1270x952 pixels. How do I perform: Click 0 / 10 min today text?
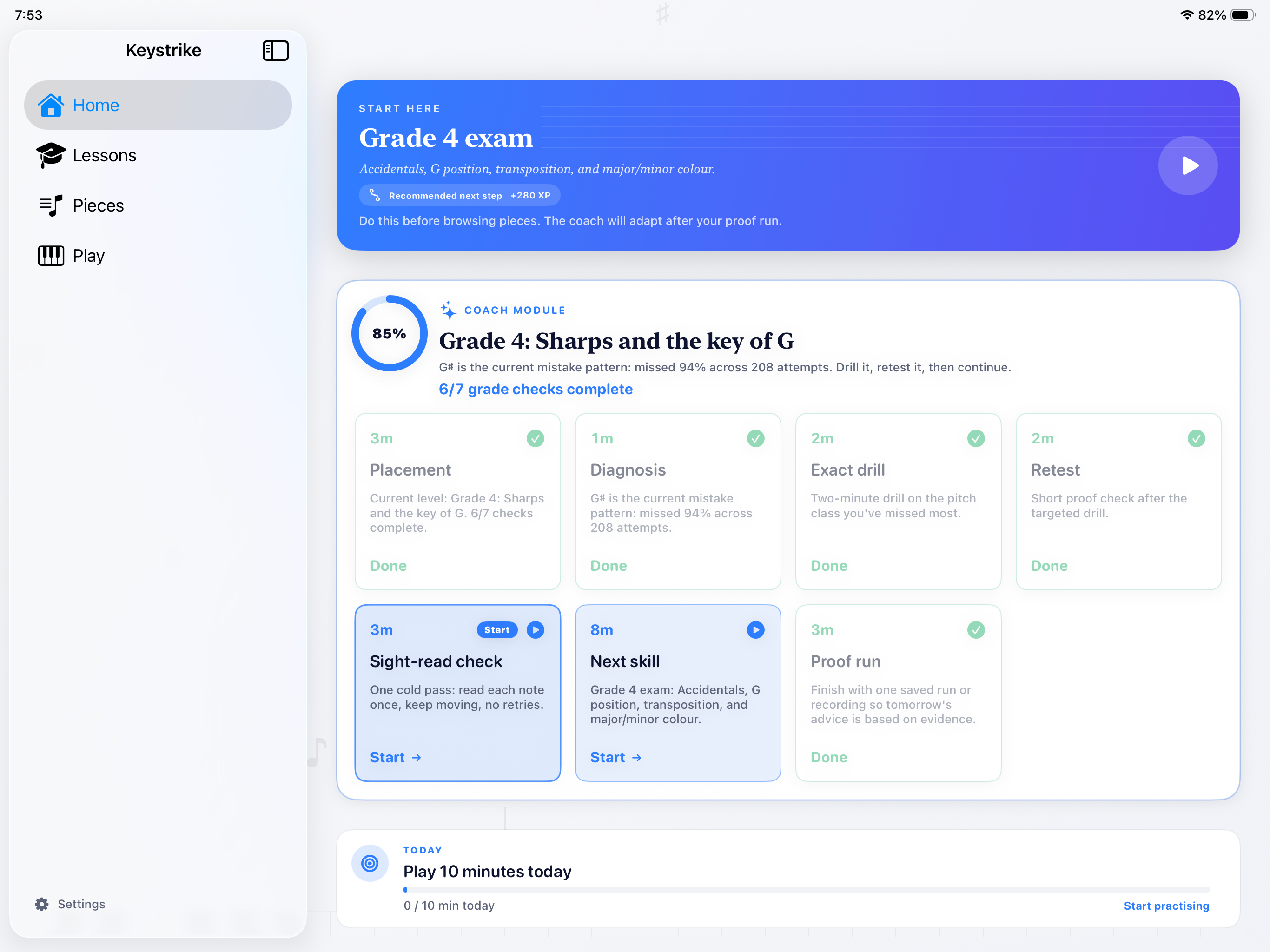click(449, 906)
